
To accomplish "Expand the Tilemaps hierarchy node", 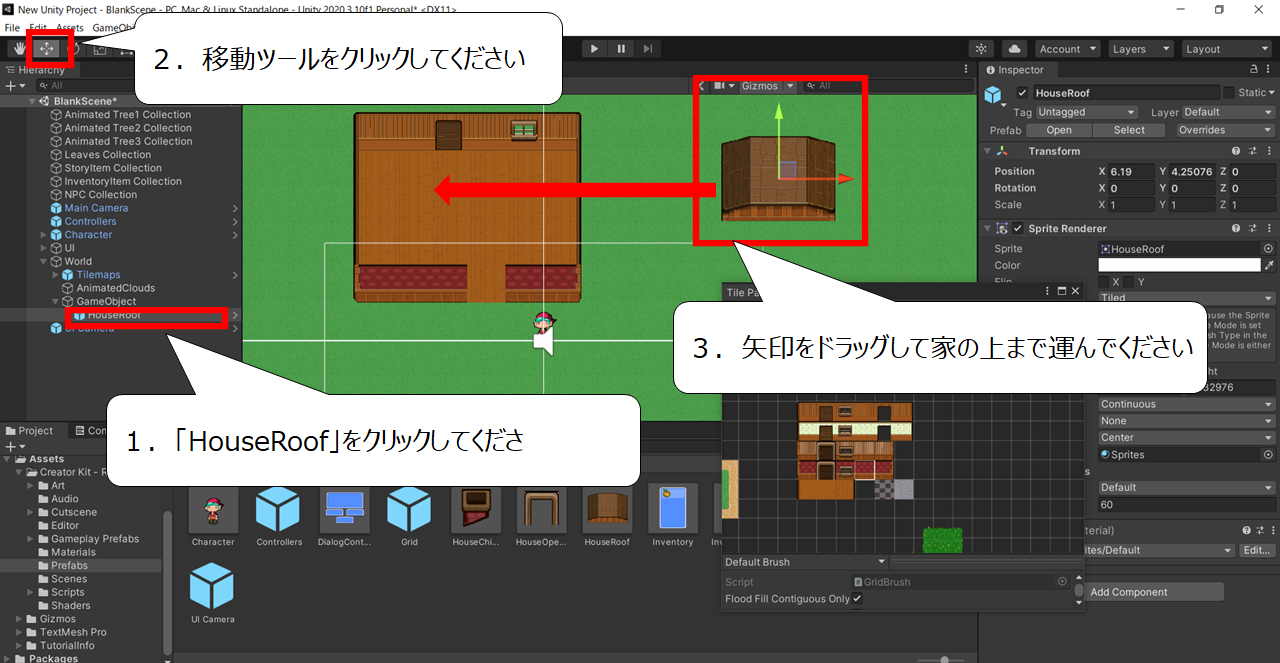I will (x=56, y=275).
